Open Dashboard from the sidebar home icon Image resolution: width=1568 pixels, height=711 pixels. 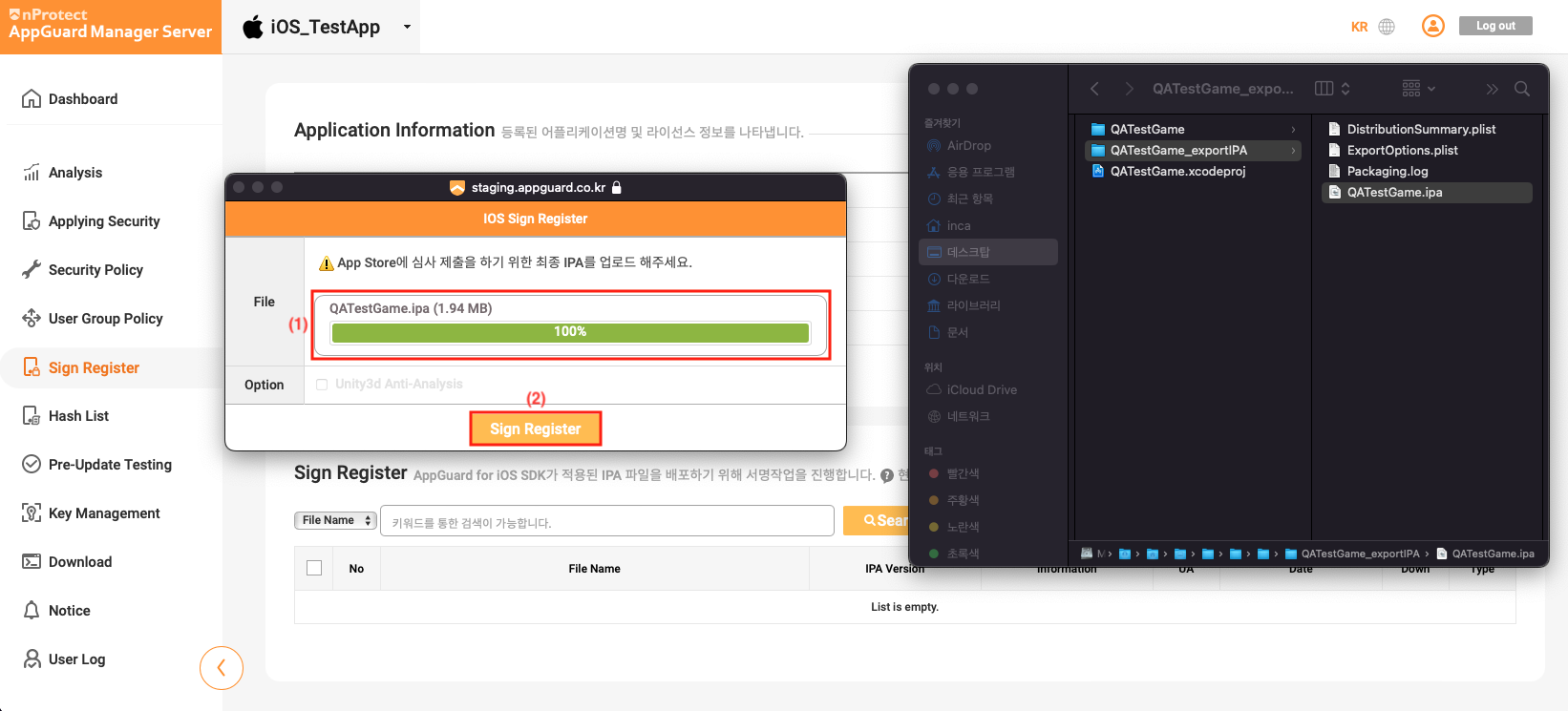coord(32,99)
